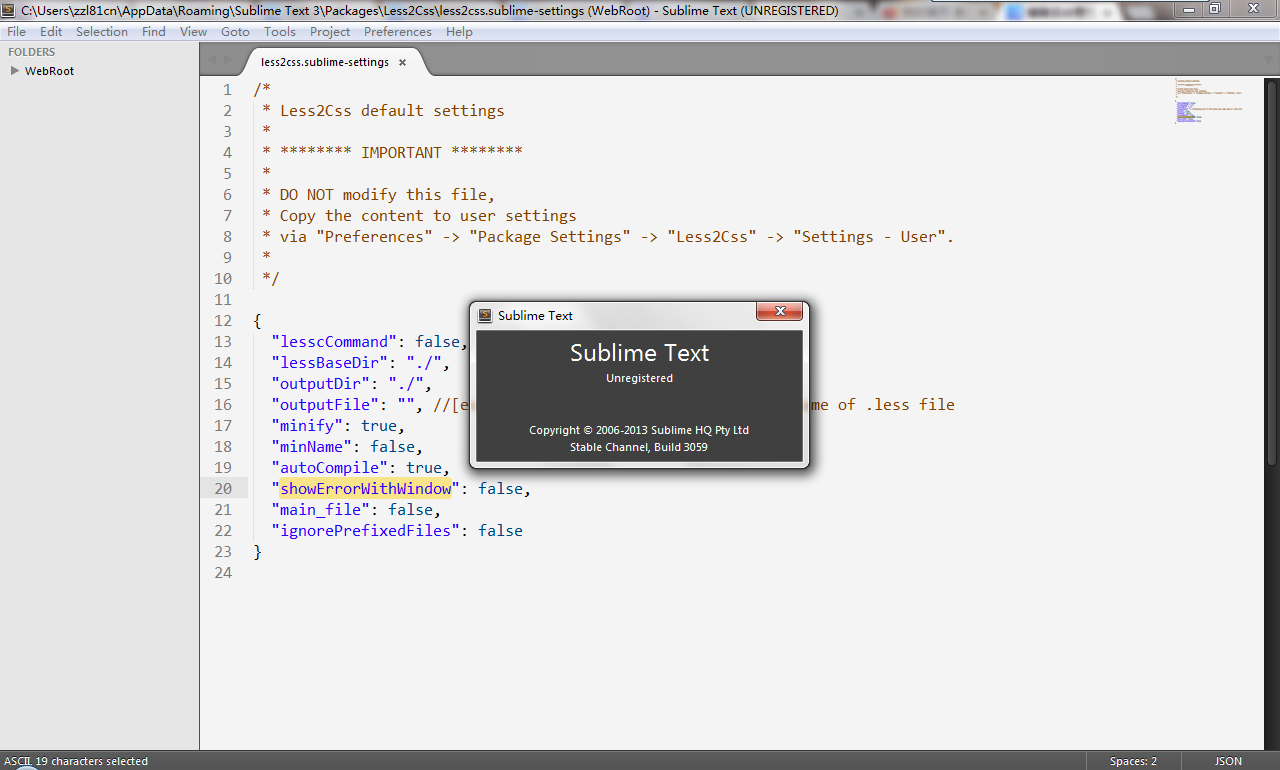
Task: Open the View menu
Action: coord(193,31)
